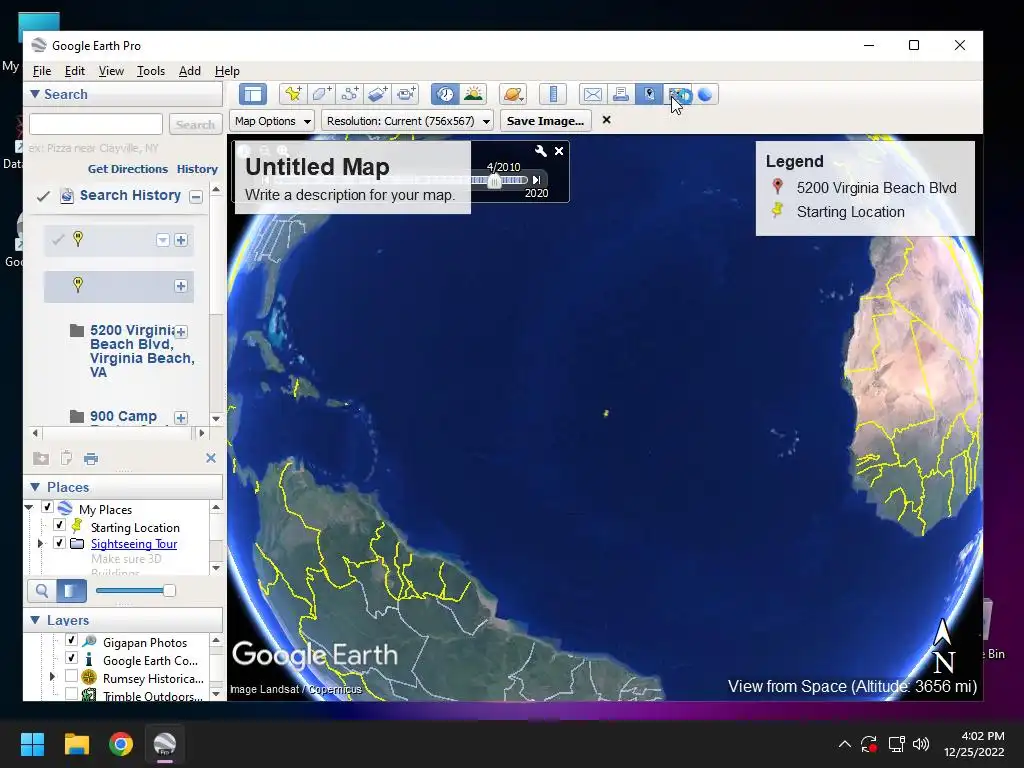Add a polygon using the toolbar
Viewport: 1024px width, 768px height.
coord(321,95)
